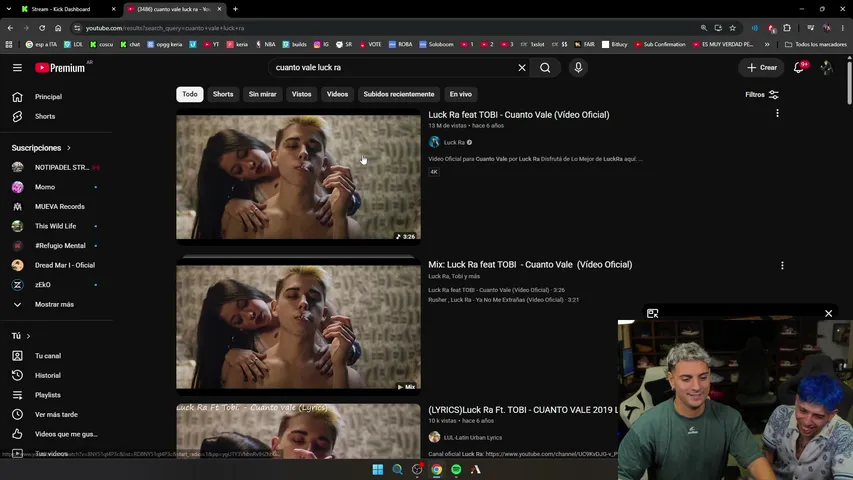853x480 pixels.
Task: Open the Filtros options
Action: [x=762, y=95]
